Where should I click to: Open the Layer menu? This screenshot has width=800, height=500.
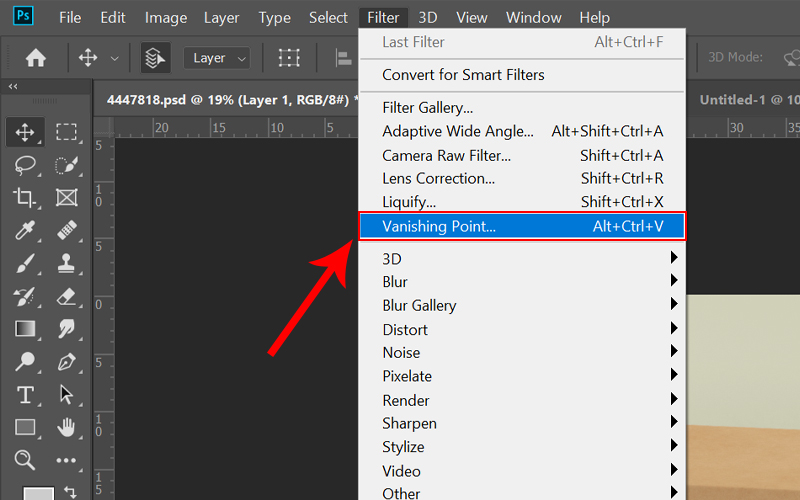click(221, 18)
